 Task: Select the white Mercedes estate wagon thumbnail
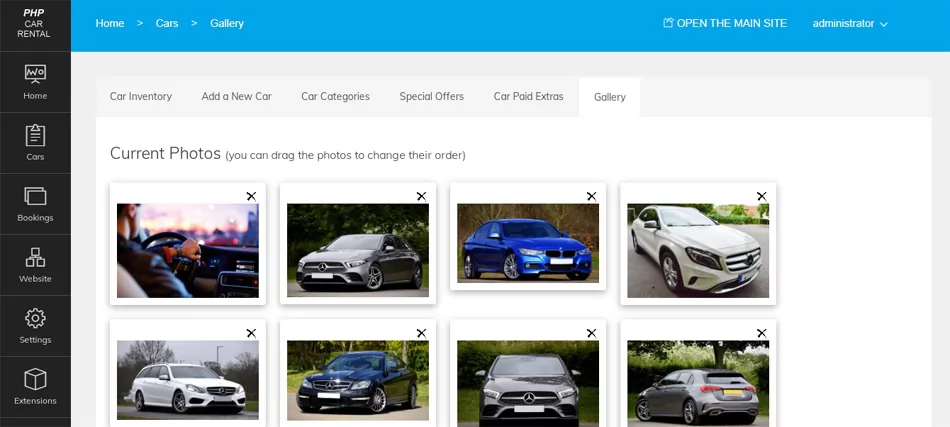pyautogui.click(x=188, y=380)
